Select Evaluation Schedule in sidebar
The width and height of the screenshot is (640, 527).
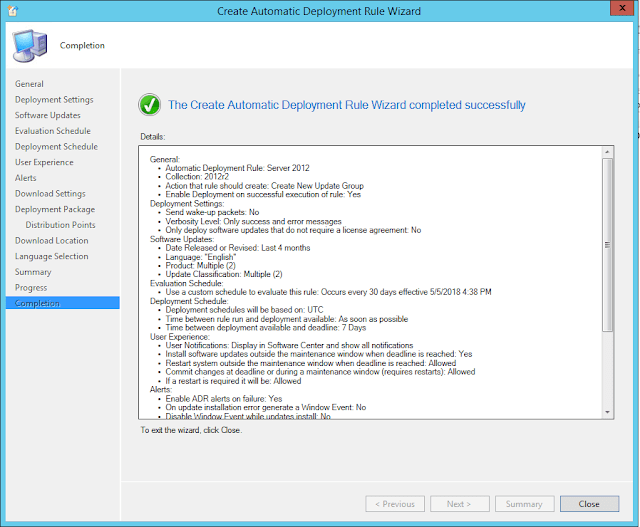pos(52,131)
